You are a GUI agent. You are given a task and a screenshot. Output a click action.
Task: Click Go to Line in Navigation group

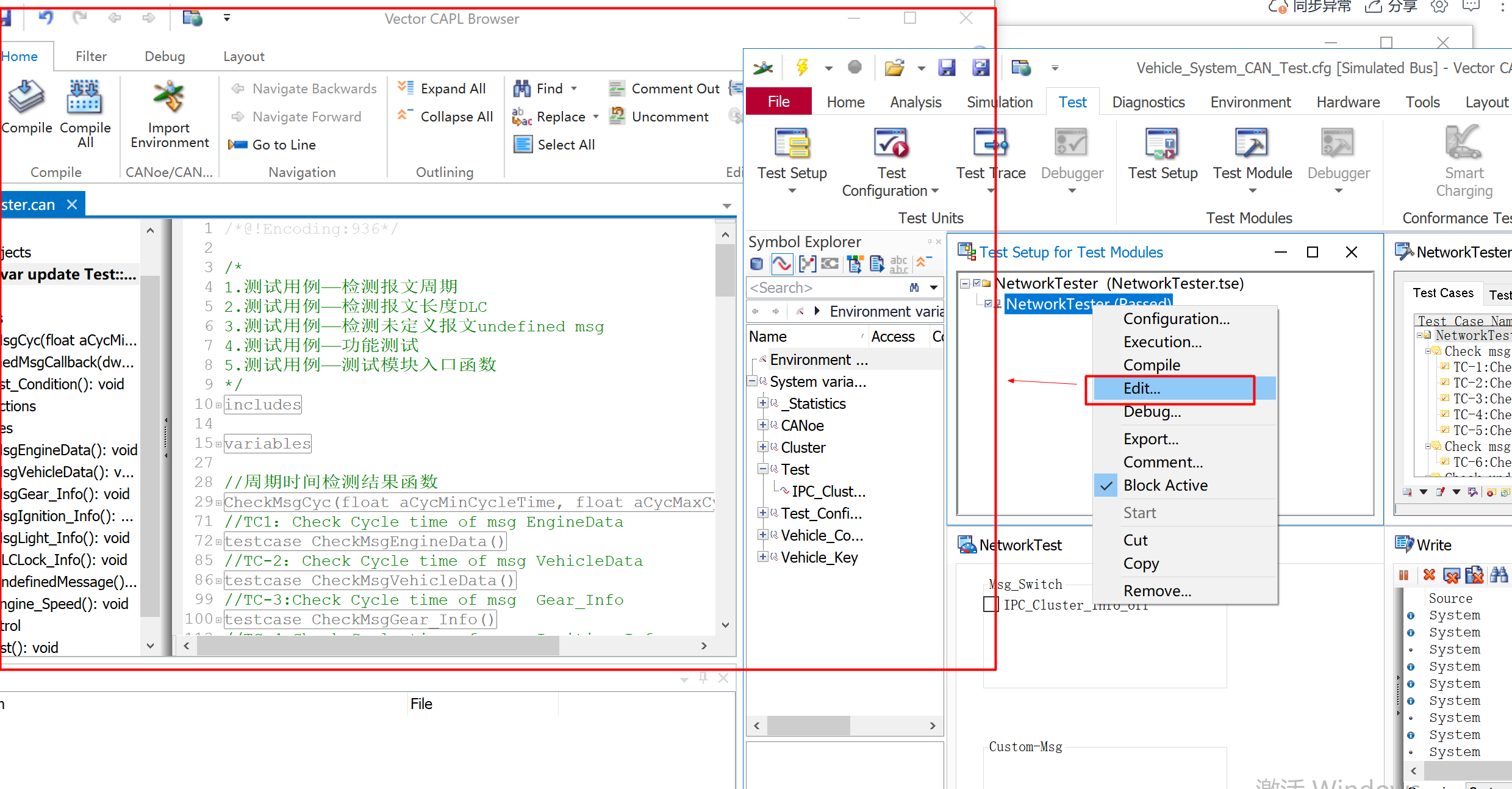[x=272, y=145]
